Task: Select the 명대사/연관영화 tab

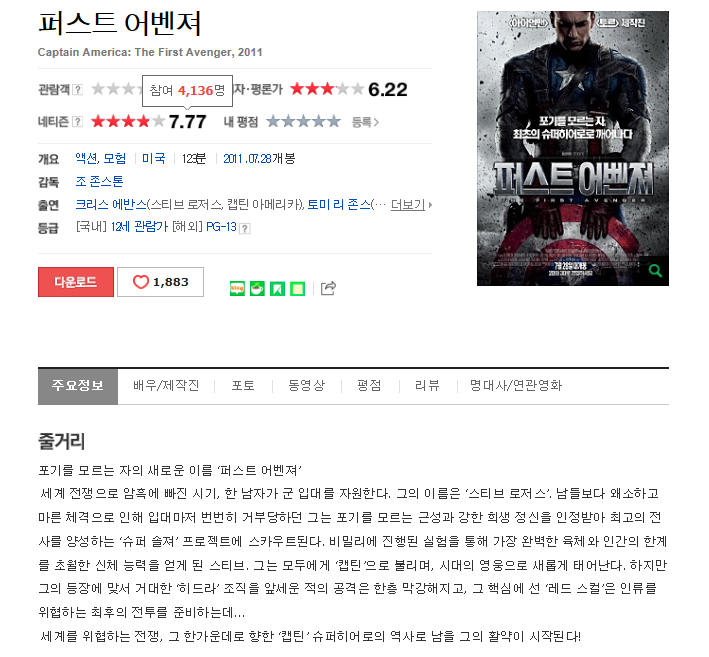Action: [x=516, y=386]
